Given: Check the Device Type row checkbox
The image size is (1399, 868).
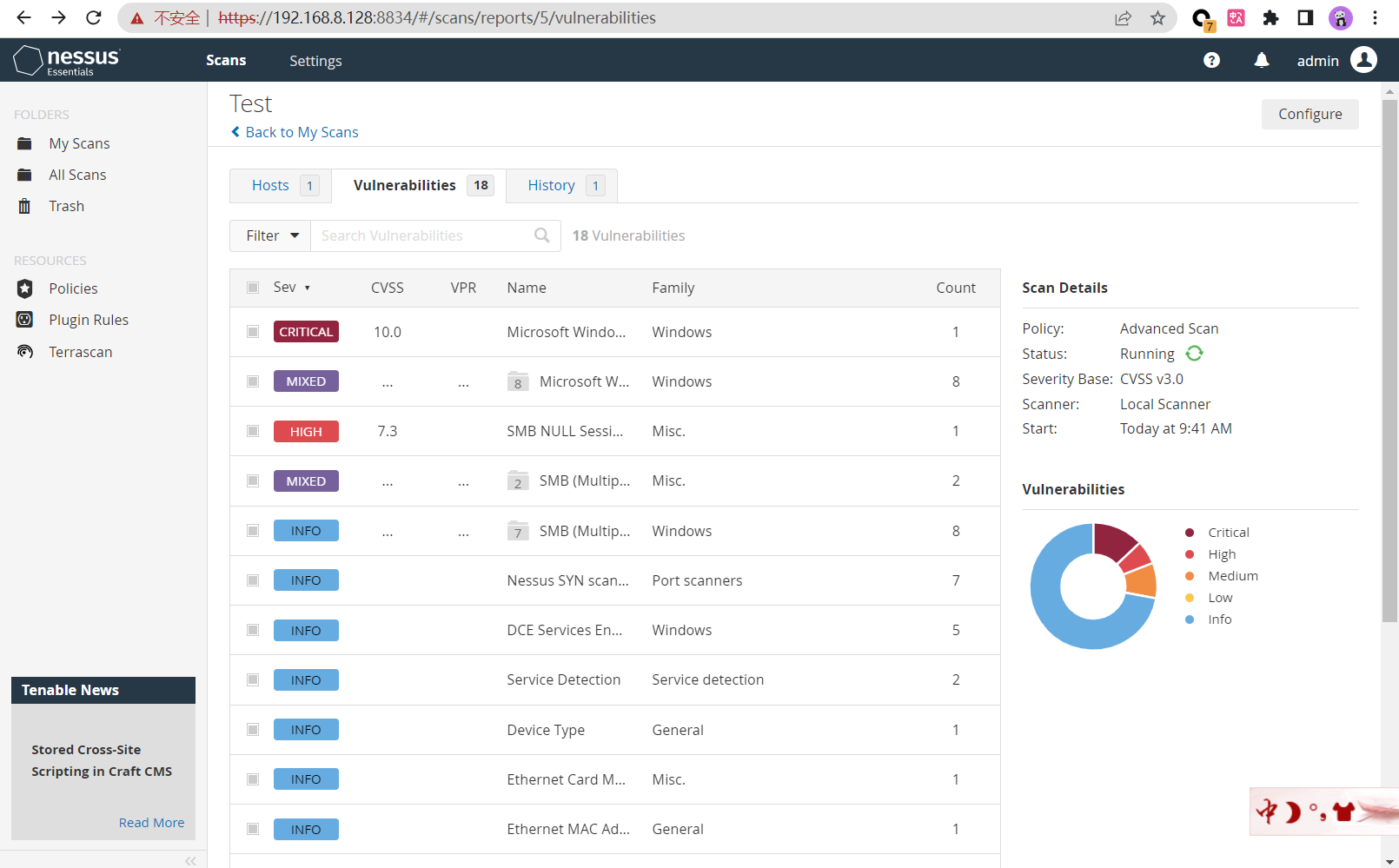Looking at the screenshot, I should tap(253, 730).
